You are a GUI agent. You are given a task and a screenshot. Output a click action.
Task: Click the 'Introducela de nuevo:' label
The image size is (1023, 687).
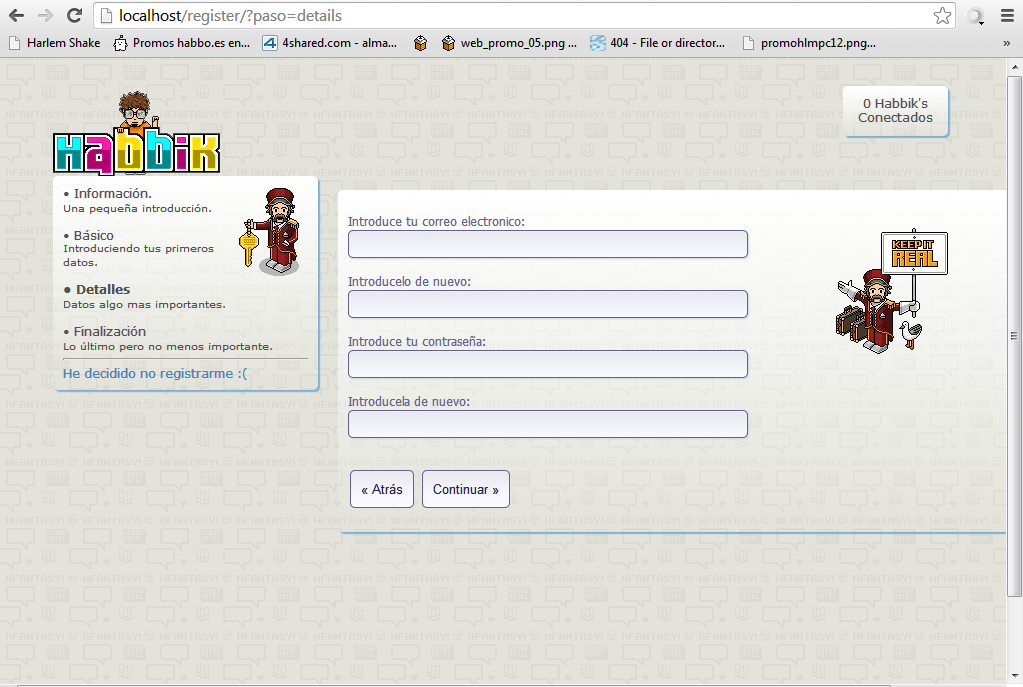coord(408,402)
